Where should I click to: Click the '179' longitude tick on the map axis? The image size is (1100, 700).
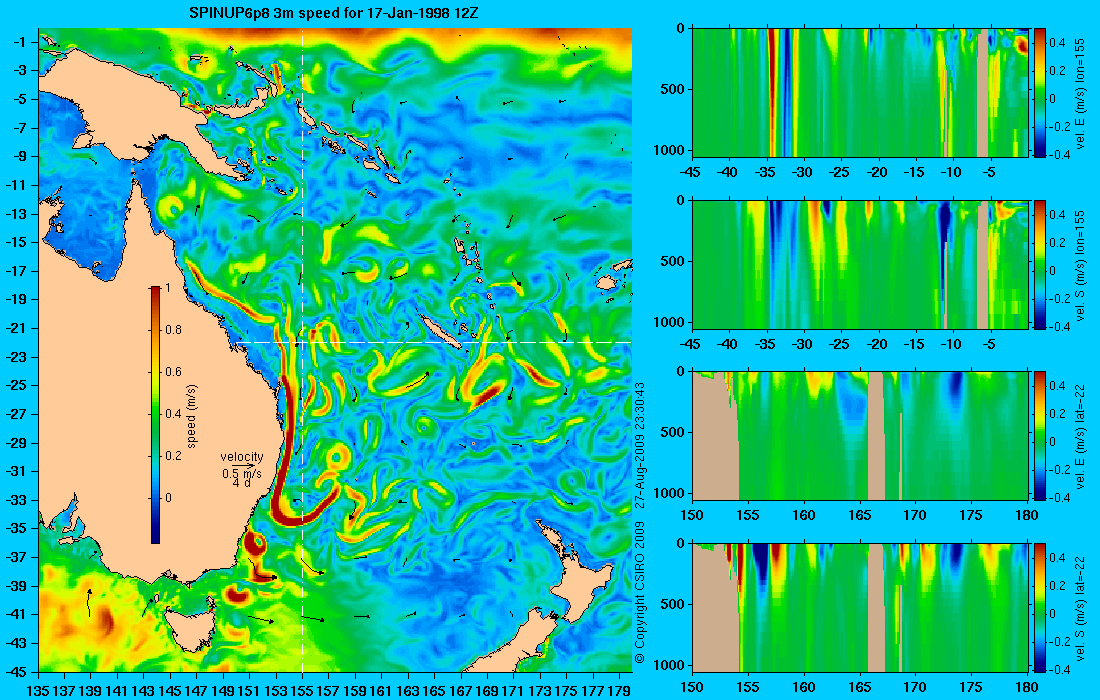point(619,691)
